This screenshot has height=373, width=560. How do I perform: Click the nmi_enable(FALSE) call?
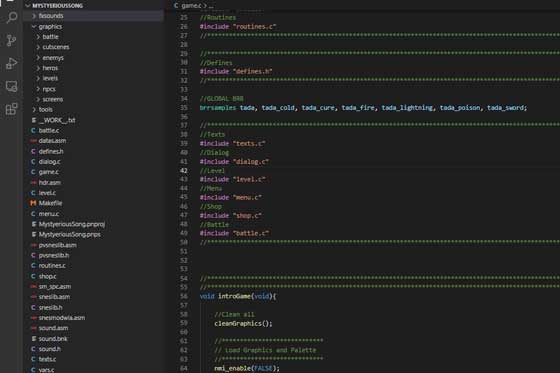[247, 368]
